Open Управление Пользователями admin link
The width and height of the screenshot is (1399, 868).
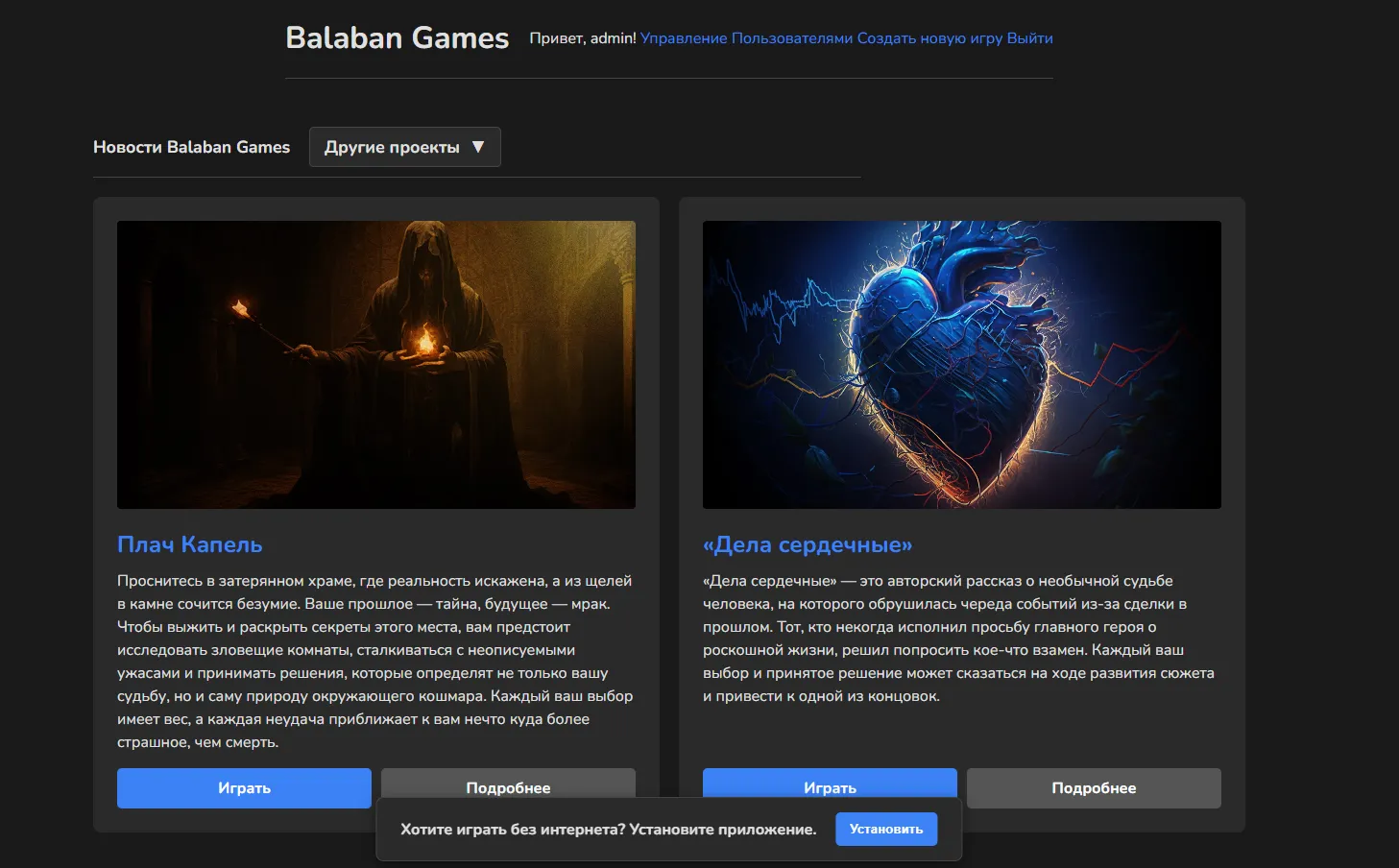tap(746, 38)
